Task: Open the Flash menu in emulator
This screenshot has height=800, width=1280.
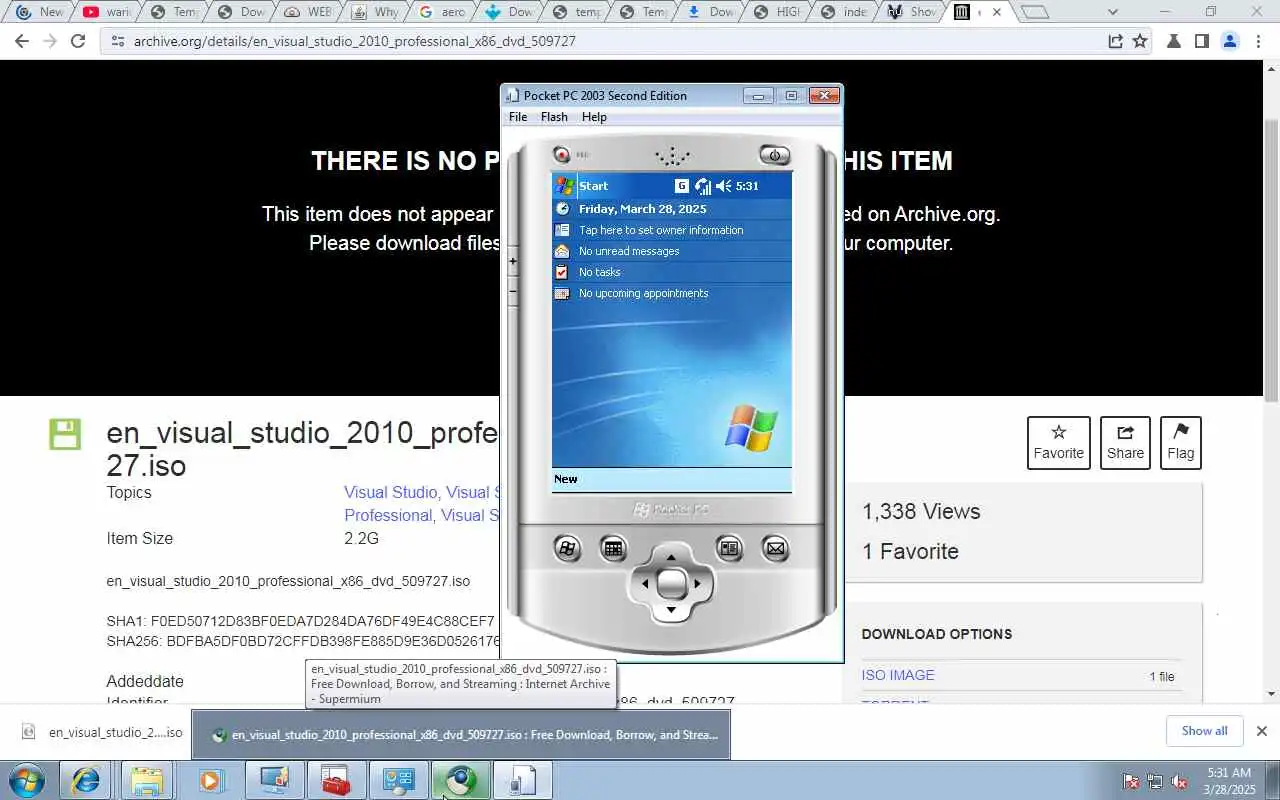Action: click(x=554, y=117)
